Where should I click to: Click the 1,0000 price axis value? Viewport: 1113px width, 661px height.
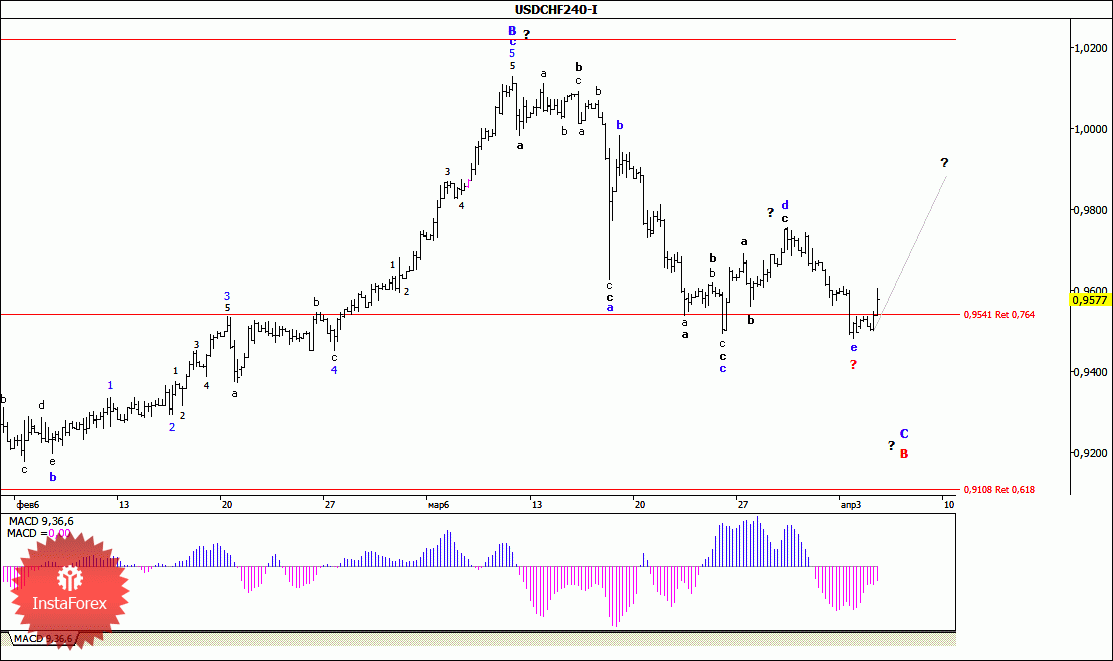(x=1090, y=129)
